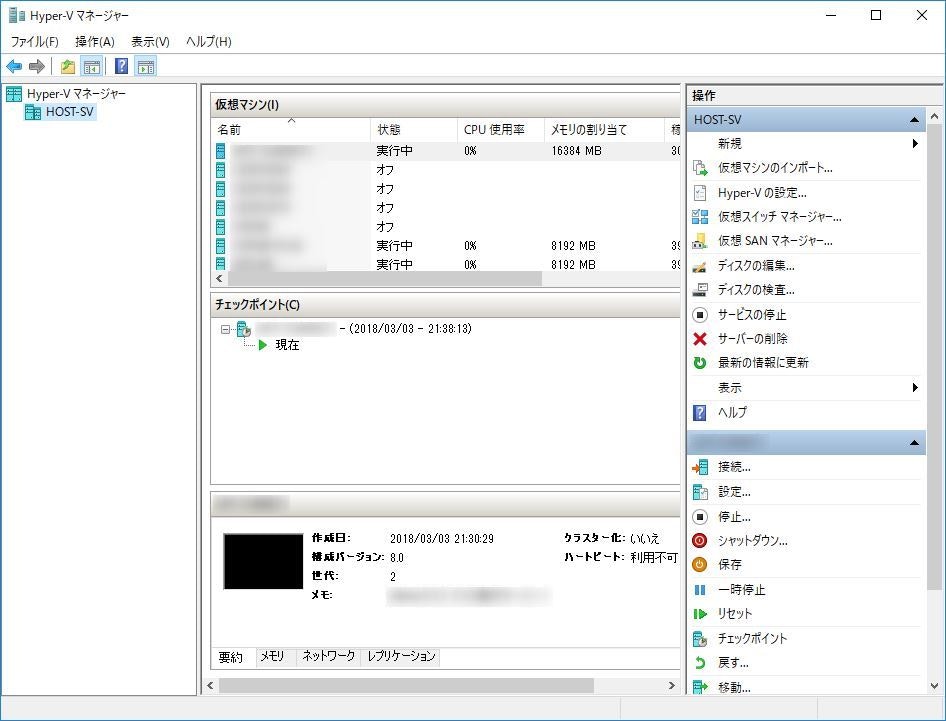Screen dimensions: 946x721
Task: Click the Forward arrow toolbar icon
Action: pyautogui.click(x=37, y=66)
